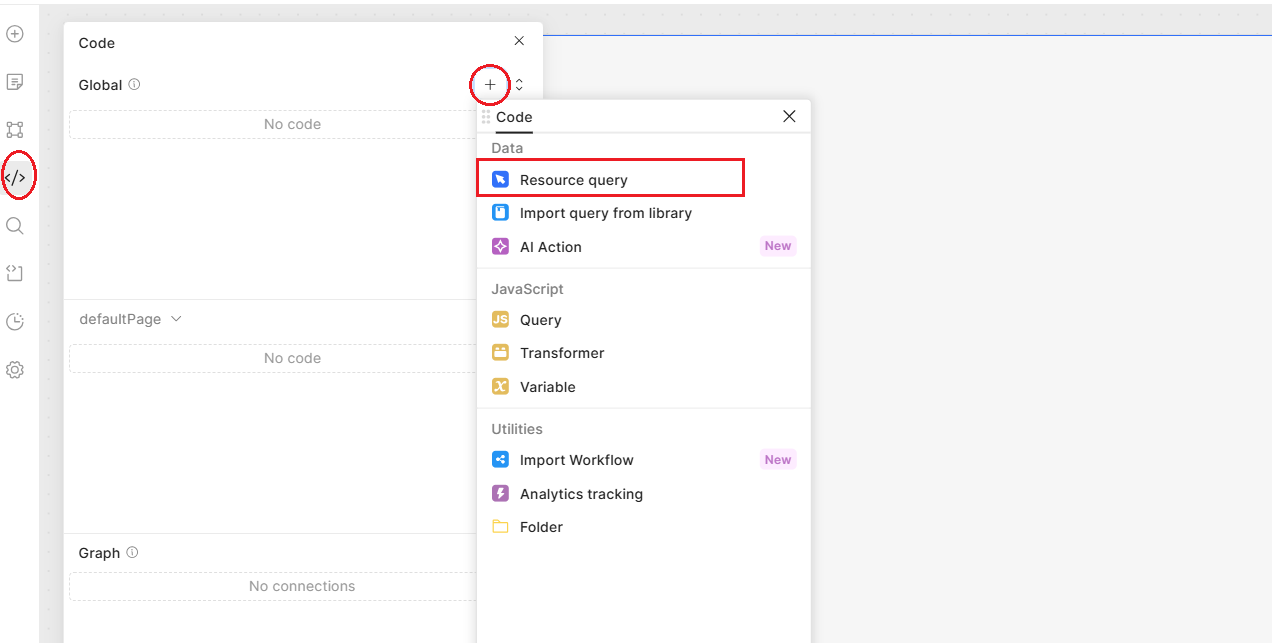Click the Code tab in popup

[514, 117]
